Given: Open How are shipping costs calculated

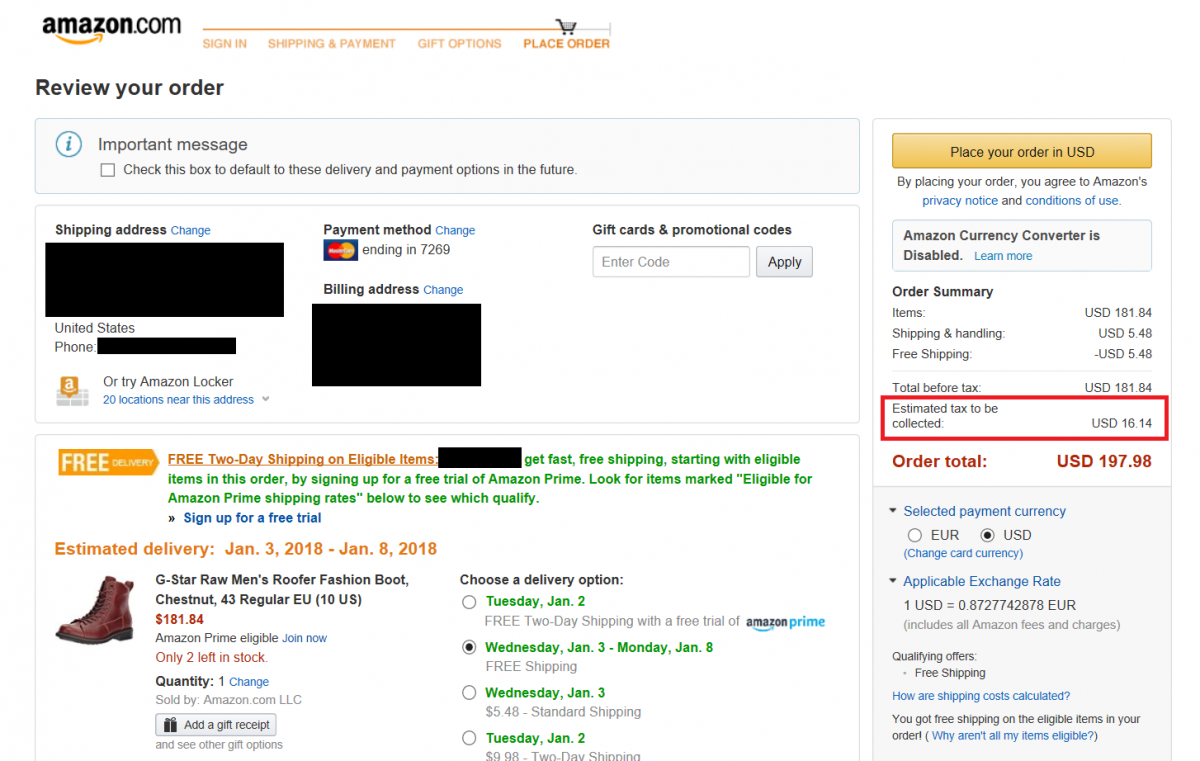Looking at the screenshot, I should click(981, 696).
